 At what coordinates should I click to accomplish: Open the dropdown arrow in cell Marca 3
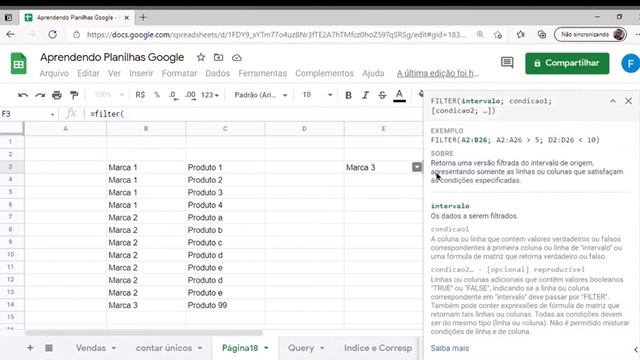pos(417,167)
